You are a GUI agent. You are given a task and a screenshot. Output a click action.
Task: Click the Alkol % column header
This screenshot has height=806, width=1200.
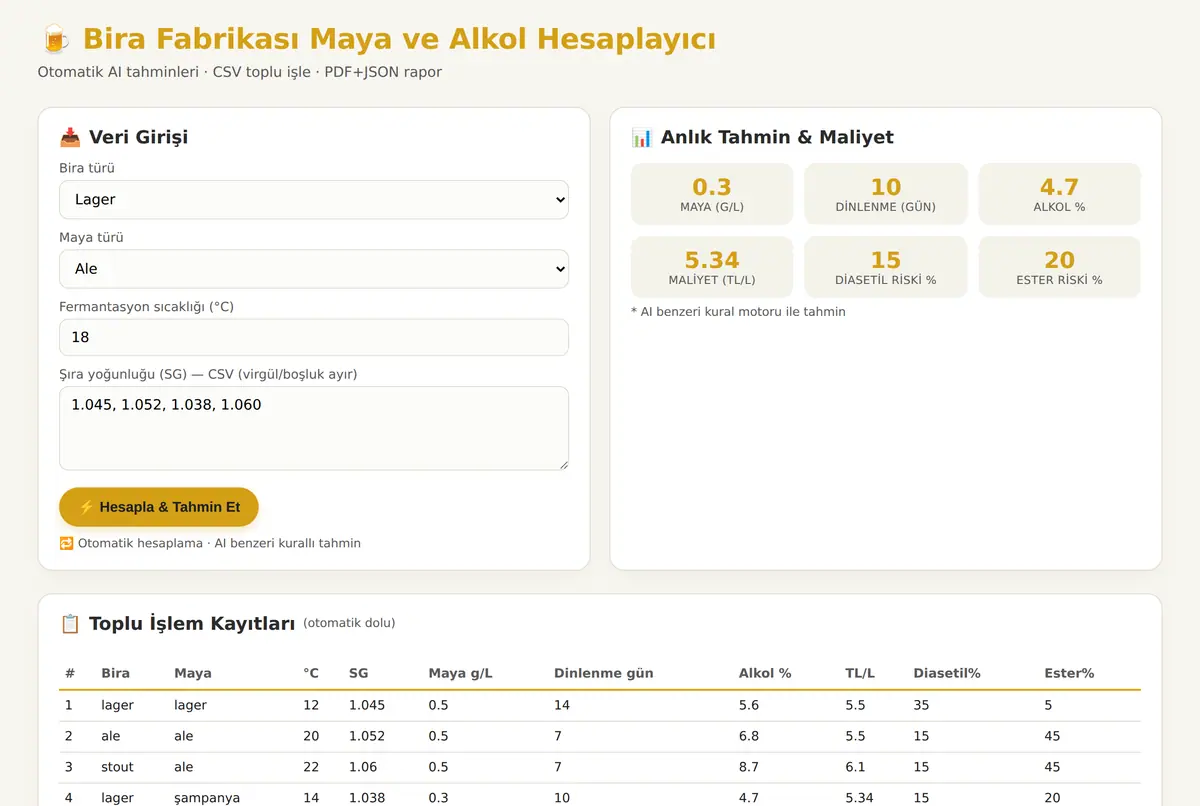pyautogui.click(x=765, y=673)
